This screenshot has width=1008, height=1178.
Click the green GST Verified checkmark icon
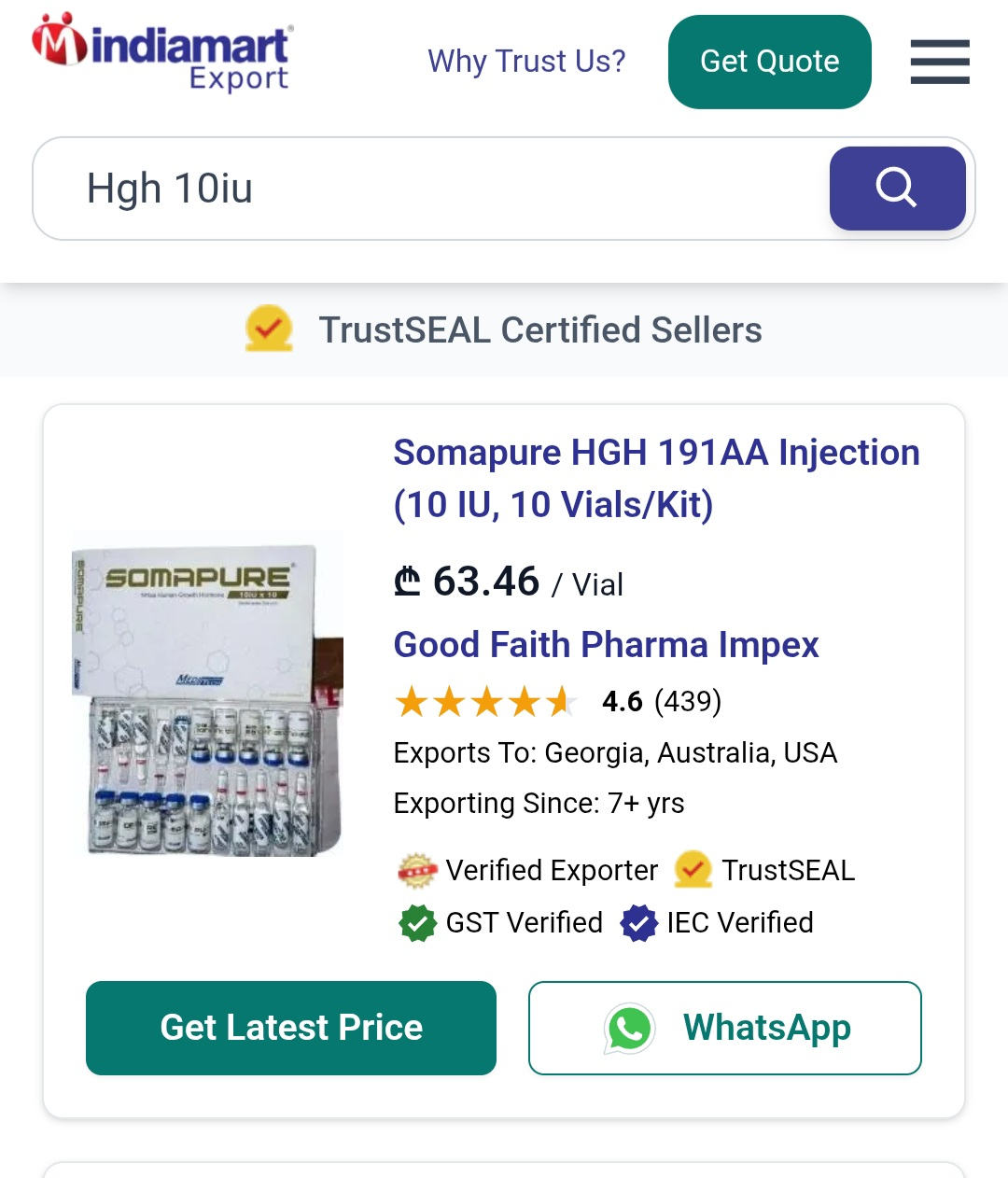pos(417,923)
